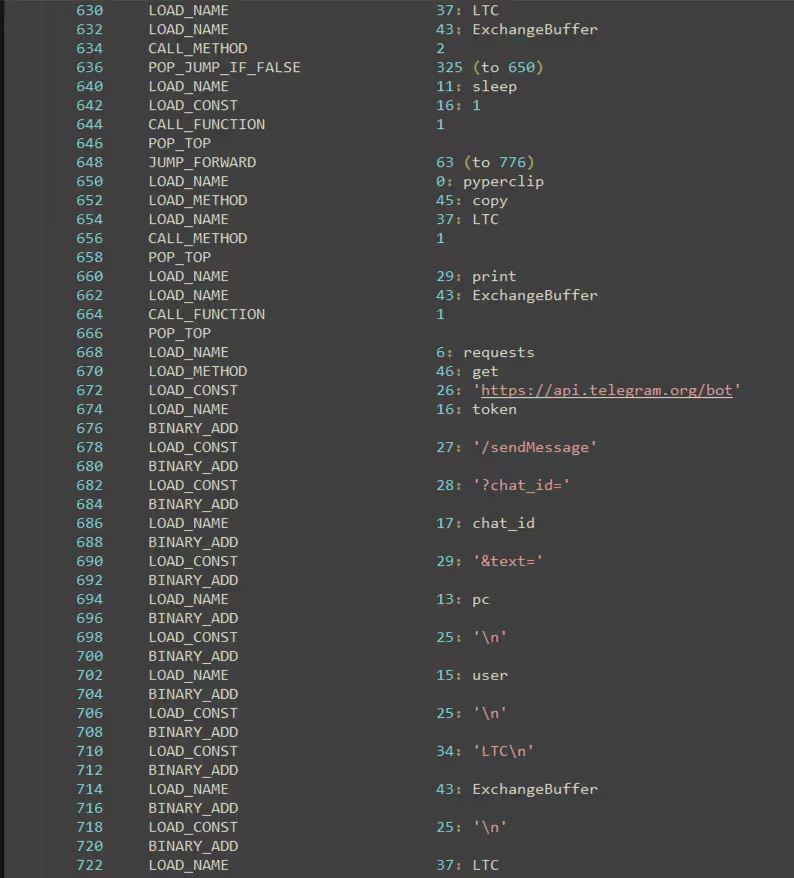This screenshot has width=794, height=878.
Task: Select the 'user' name argument
Action: [x=490, y=675]
